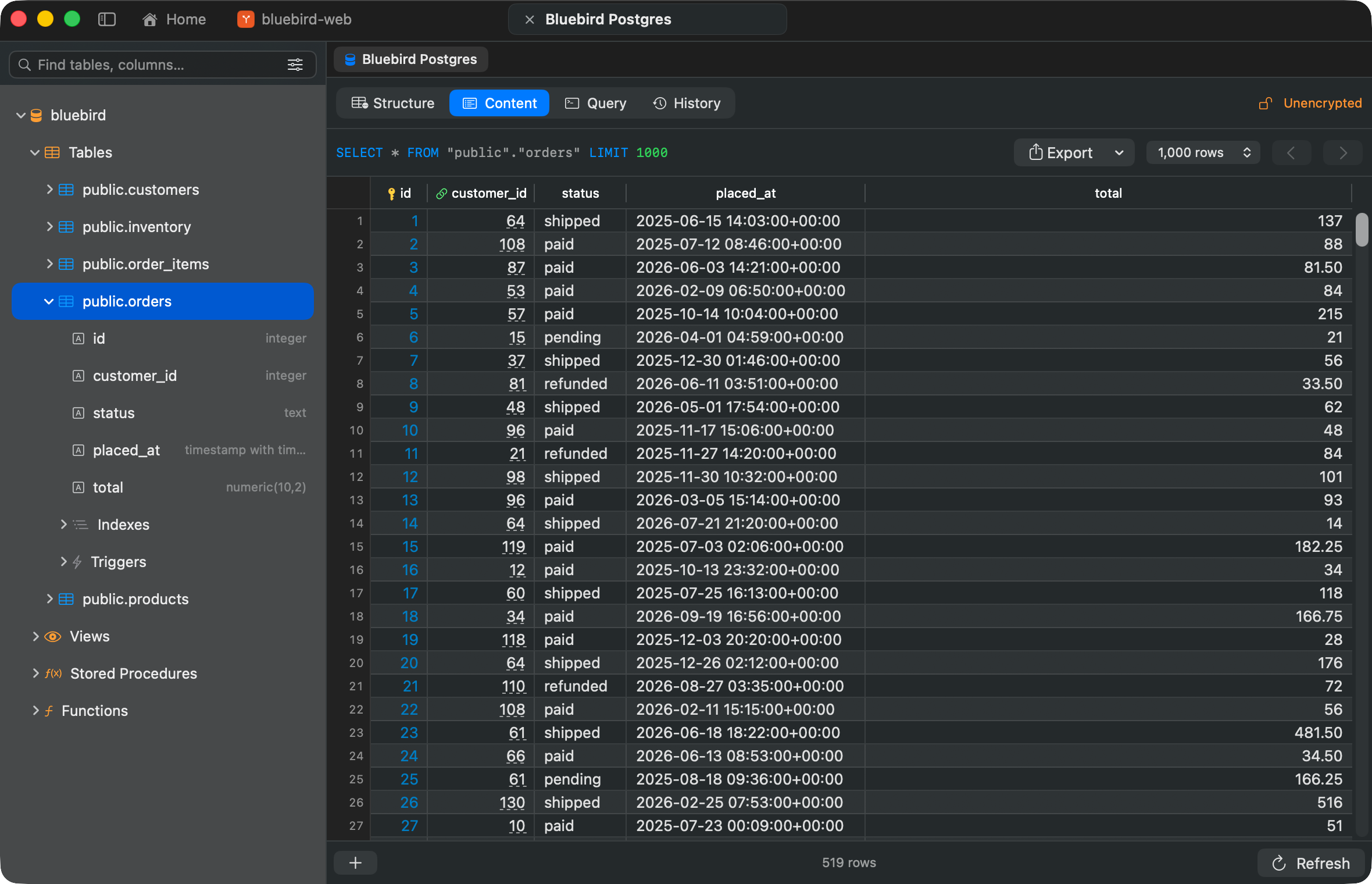Expand the public.products table
The image size is (1372, 884).
coord(49,599)
